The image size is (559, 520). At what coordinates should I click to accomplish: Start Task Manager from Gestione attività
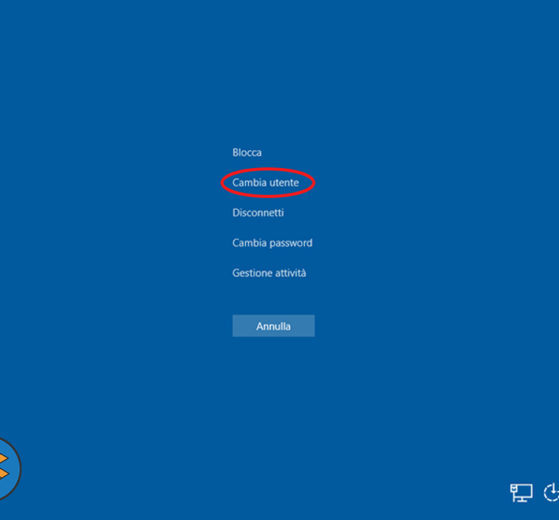click(x=269, y=273)
